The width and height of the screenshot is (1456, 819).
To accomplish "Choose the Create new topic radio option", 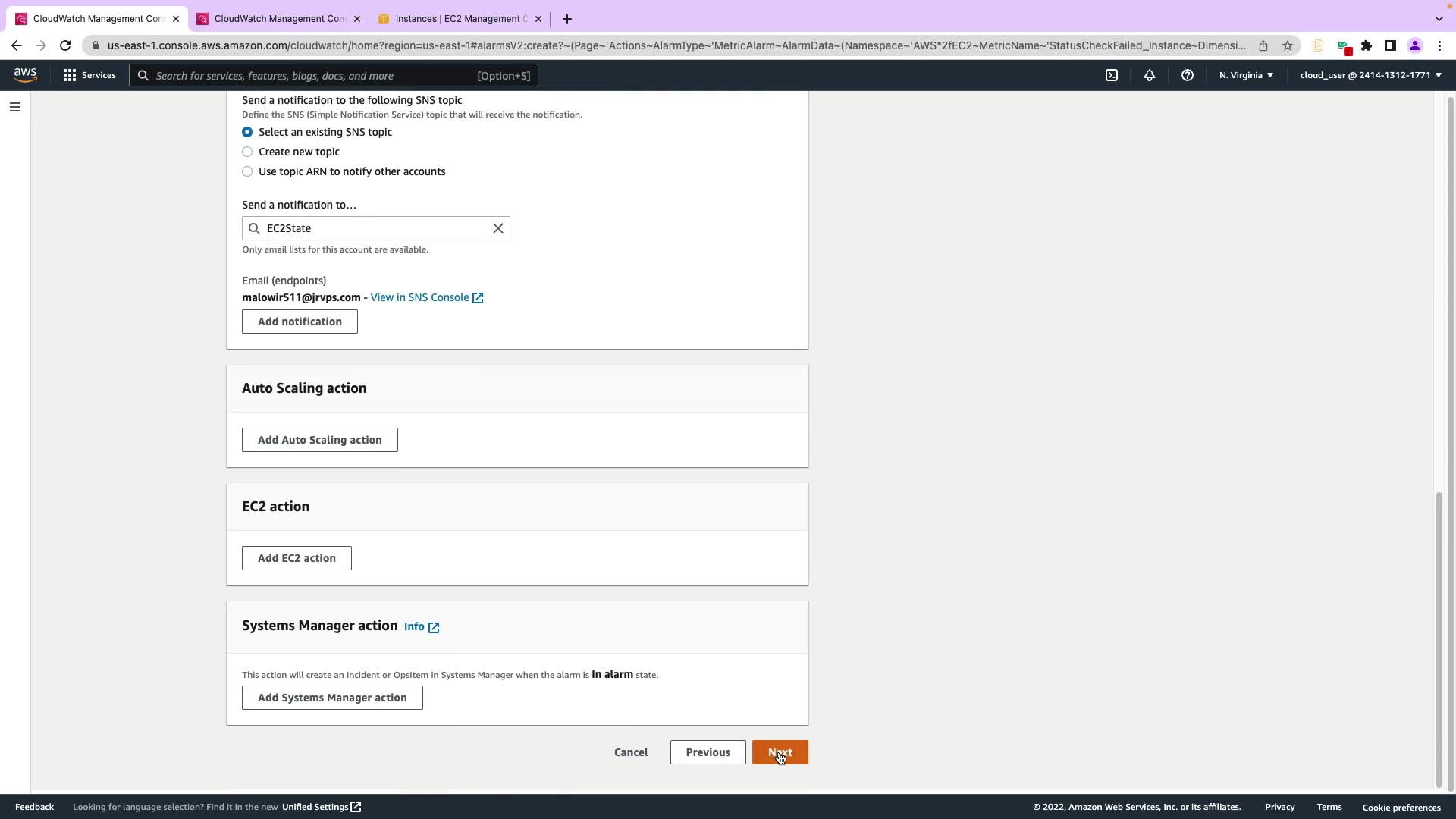I will 247,152.
